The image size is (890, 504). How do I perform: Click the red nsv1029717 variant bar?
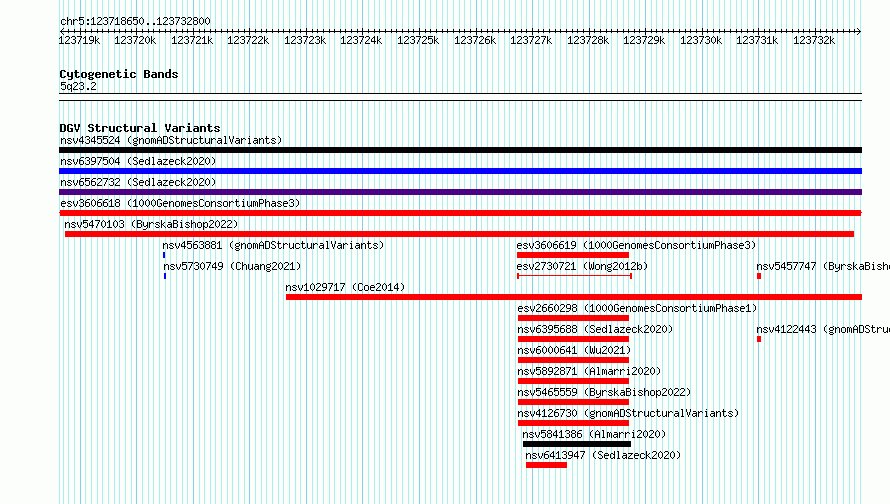(574, 297)
